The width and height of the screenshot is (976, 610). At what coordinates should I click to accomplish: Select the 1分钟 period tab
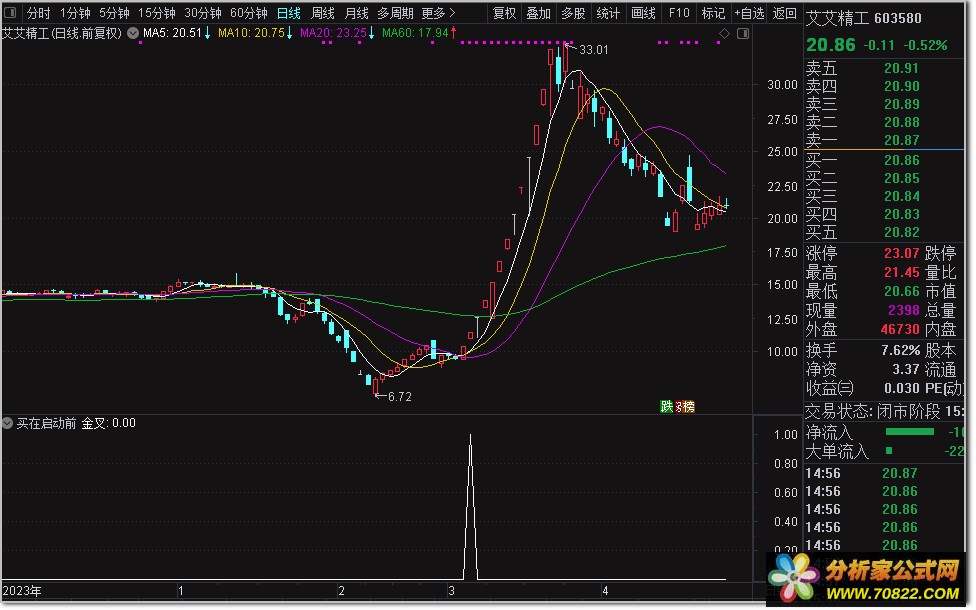[x=75, y=13]
